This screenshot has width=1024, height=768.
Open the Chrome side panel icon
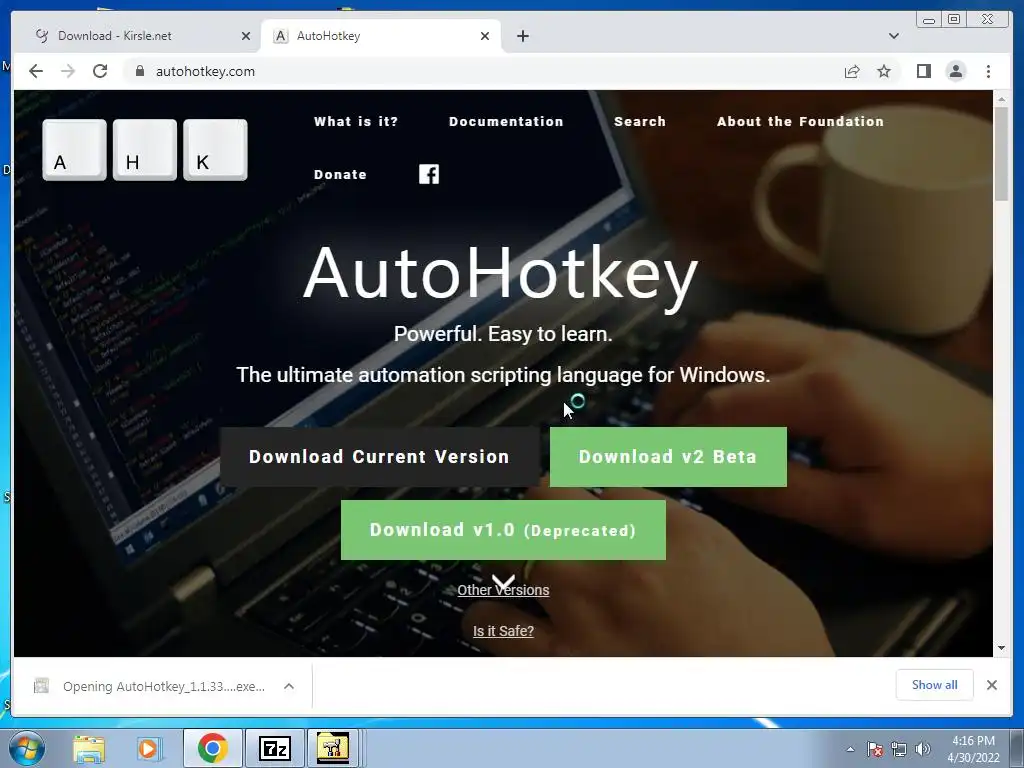[923, 71]
